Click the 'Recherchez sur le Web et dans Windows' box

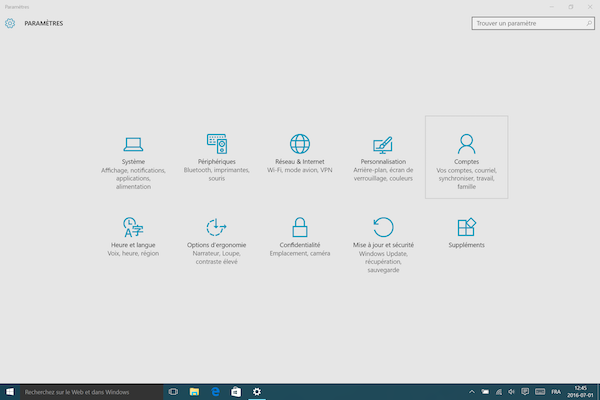click(x=91, y=392)
